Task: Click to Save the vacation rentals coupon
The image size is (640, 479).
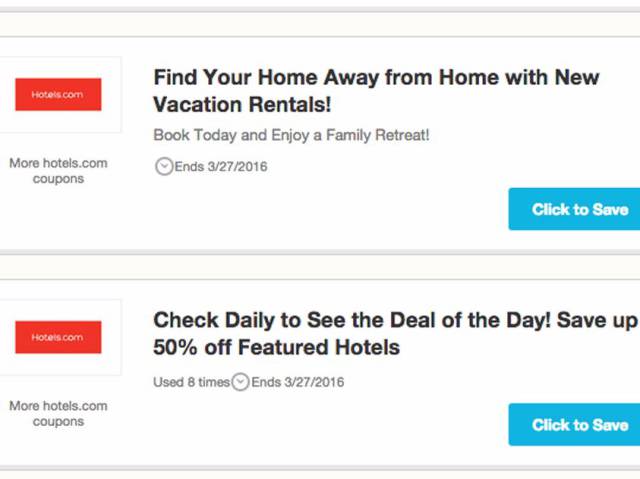Action: click(574, 209)
